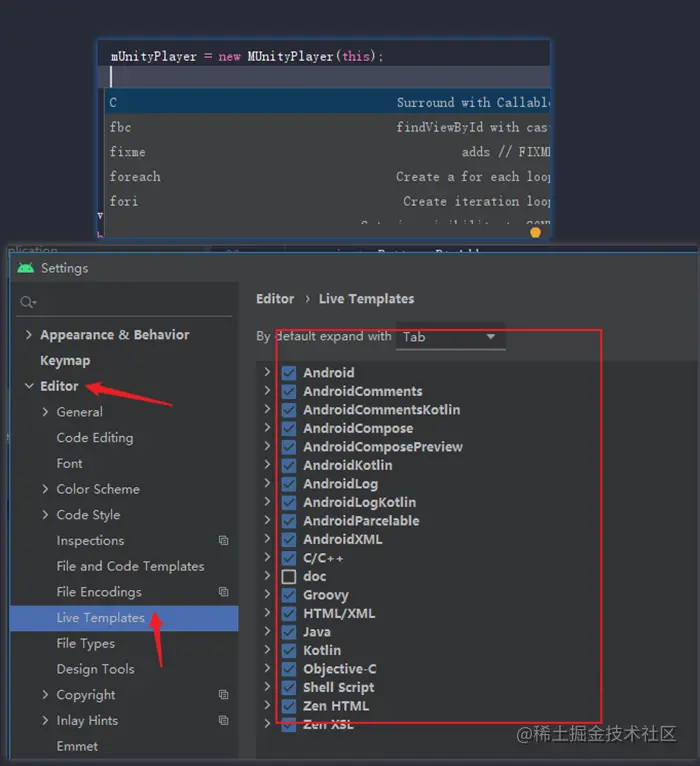
Task: Select Inspections in the settings tree
Action: [90, 540]
